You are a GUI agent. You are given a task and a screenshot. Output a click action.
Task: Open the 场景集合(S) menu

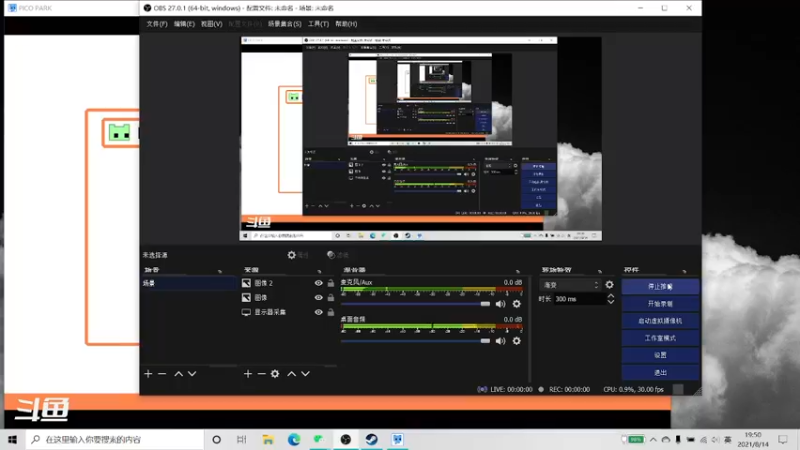point(285,24)
